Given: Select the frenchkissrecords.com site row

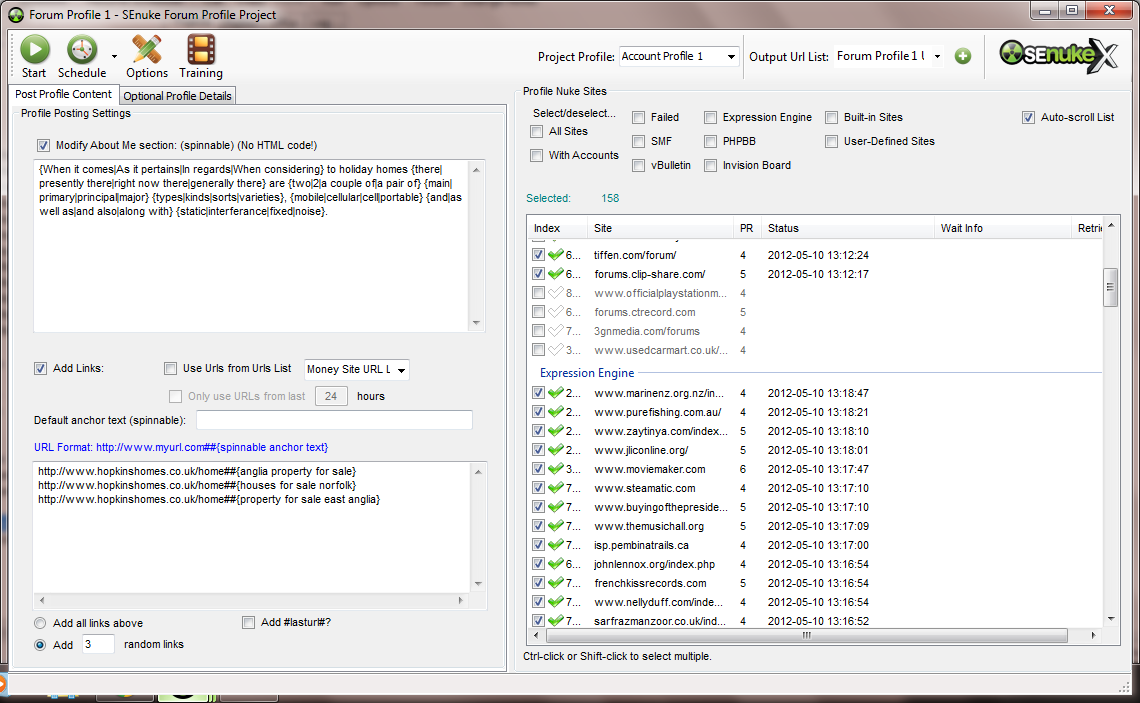Looking at the screenshot, I should (x=814, y=583).
